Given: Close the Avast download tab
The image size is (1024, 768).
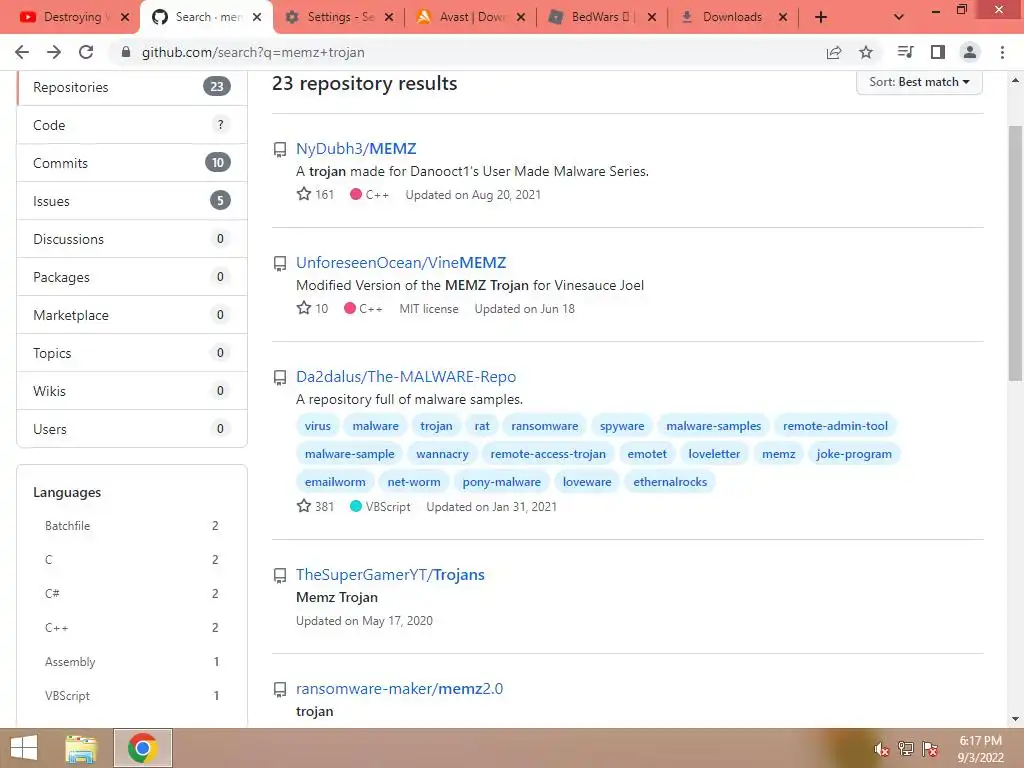Looking at the screenshot, I should pyautogui.click(x=520, y=17).
